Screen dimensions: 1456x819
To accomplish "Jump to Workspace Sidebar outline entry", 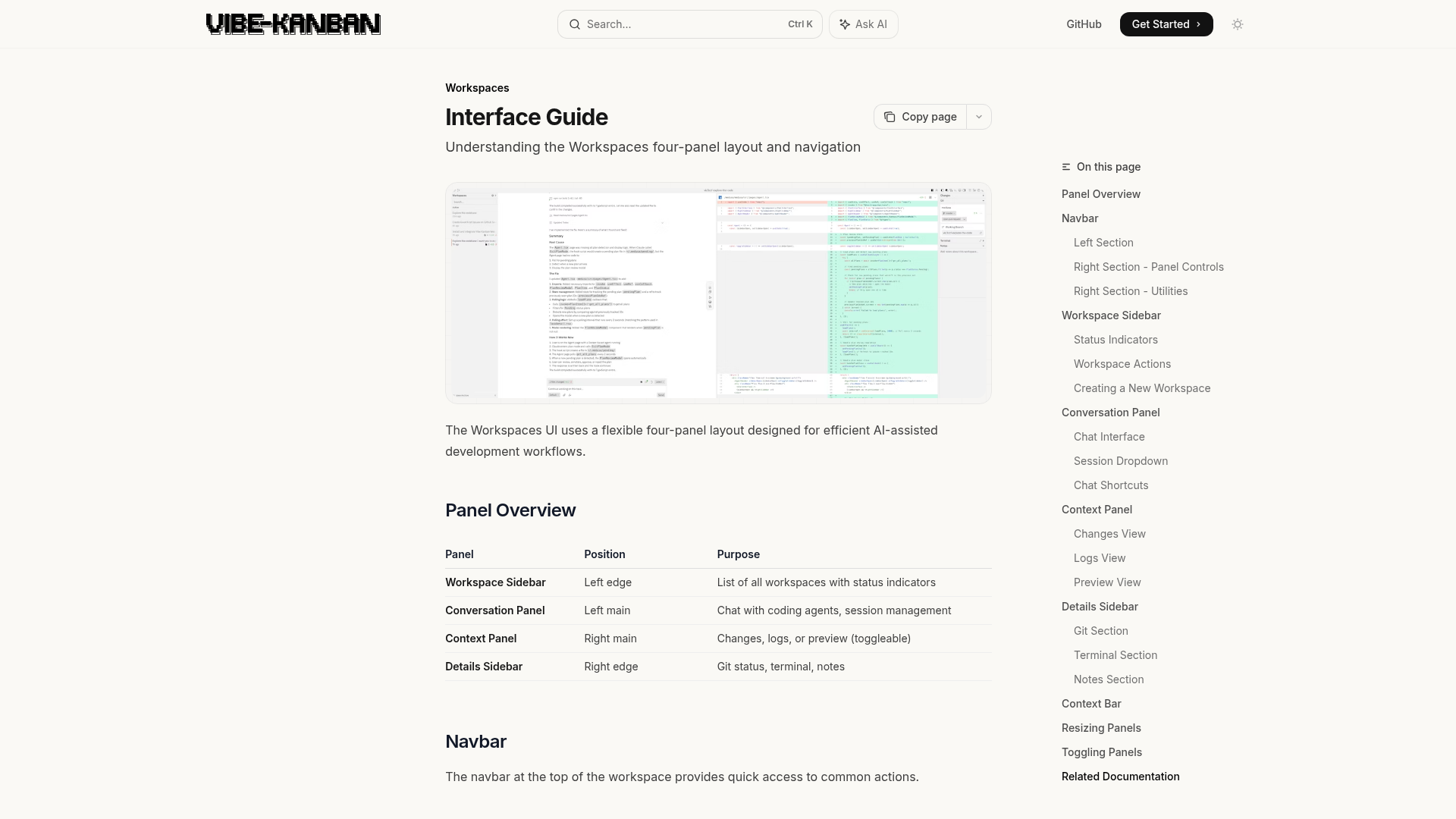I will 1111,315.
